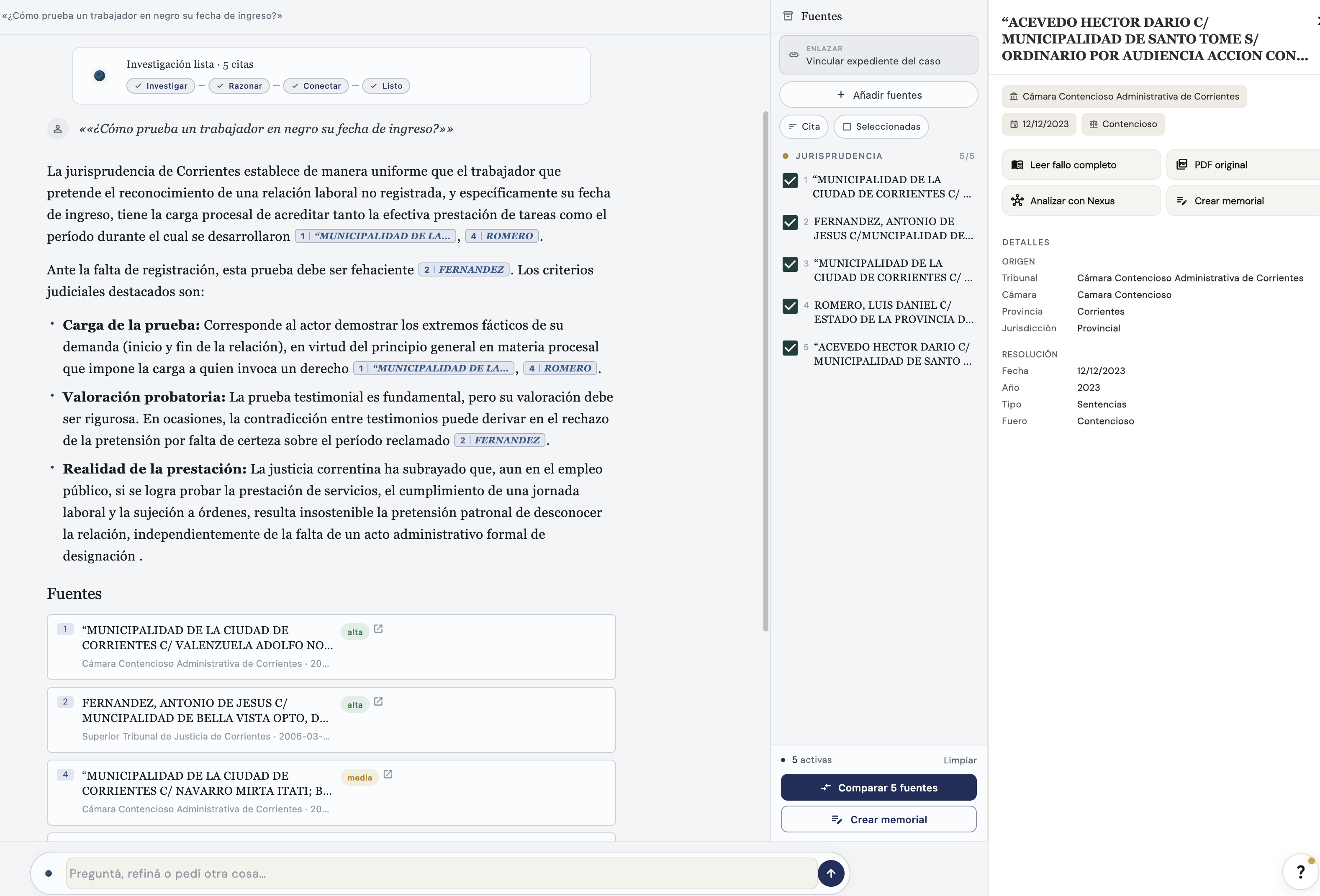Click the link icon in Vincular expediente
The image size is (1320, 896).
(x=794, y=54)
